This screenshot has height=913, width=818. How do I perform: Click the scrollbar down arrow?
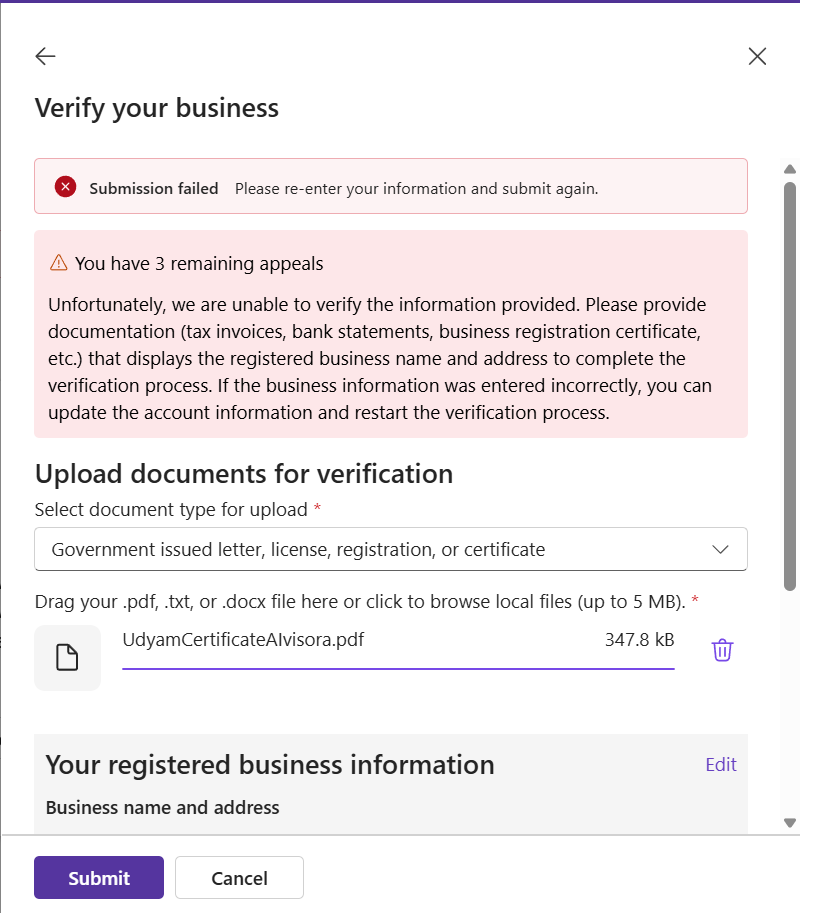[789, 822]
